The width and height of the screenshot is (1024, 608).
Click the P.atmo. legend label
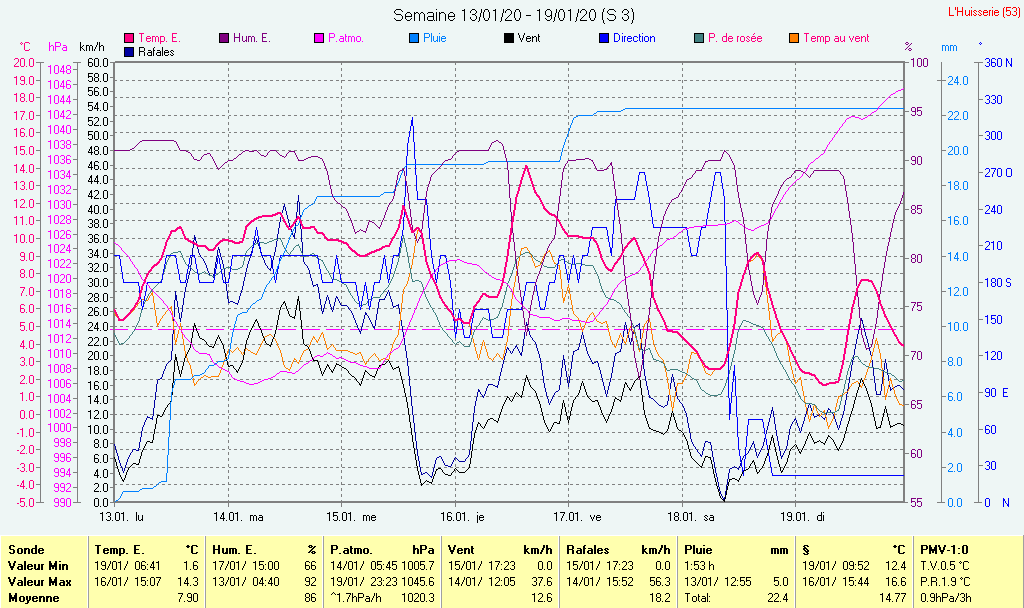tap(346, 39)
